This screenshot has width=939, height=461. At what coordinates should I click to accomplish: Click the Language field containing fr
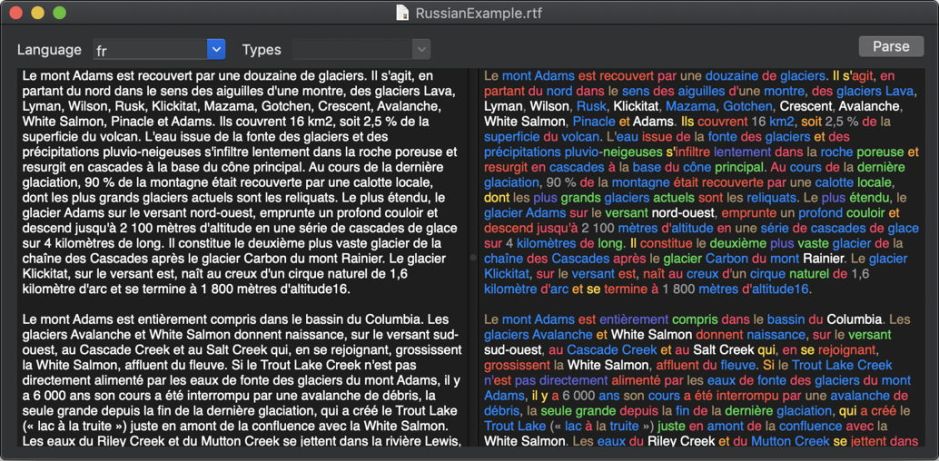pos(149,49)
